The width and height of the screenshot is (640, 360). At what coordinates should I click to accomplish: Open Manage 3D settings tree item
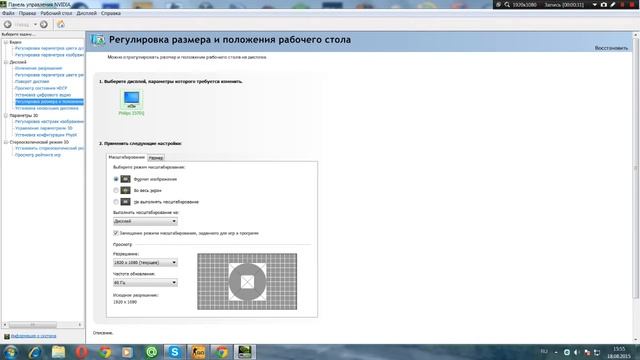point(44,128)
